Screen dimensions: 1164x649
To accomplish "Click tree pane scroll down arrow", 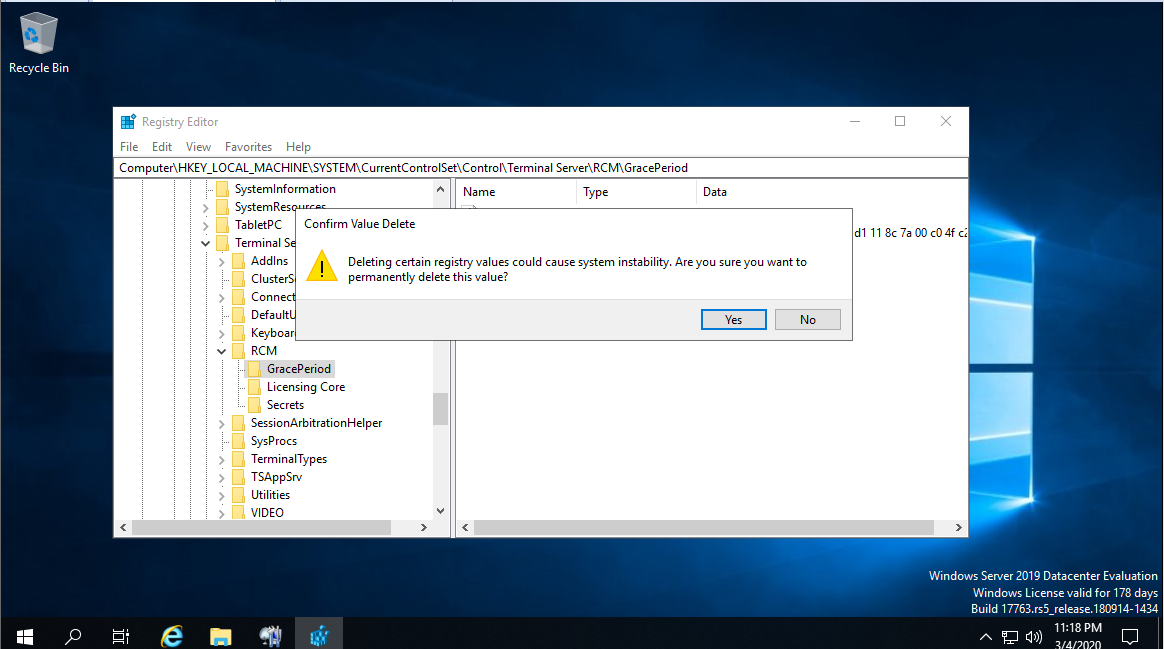I will pos(440,511).
